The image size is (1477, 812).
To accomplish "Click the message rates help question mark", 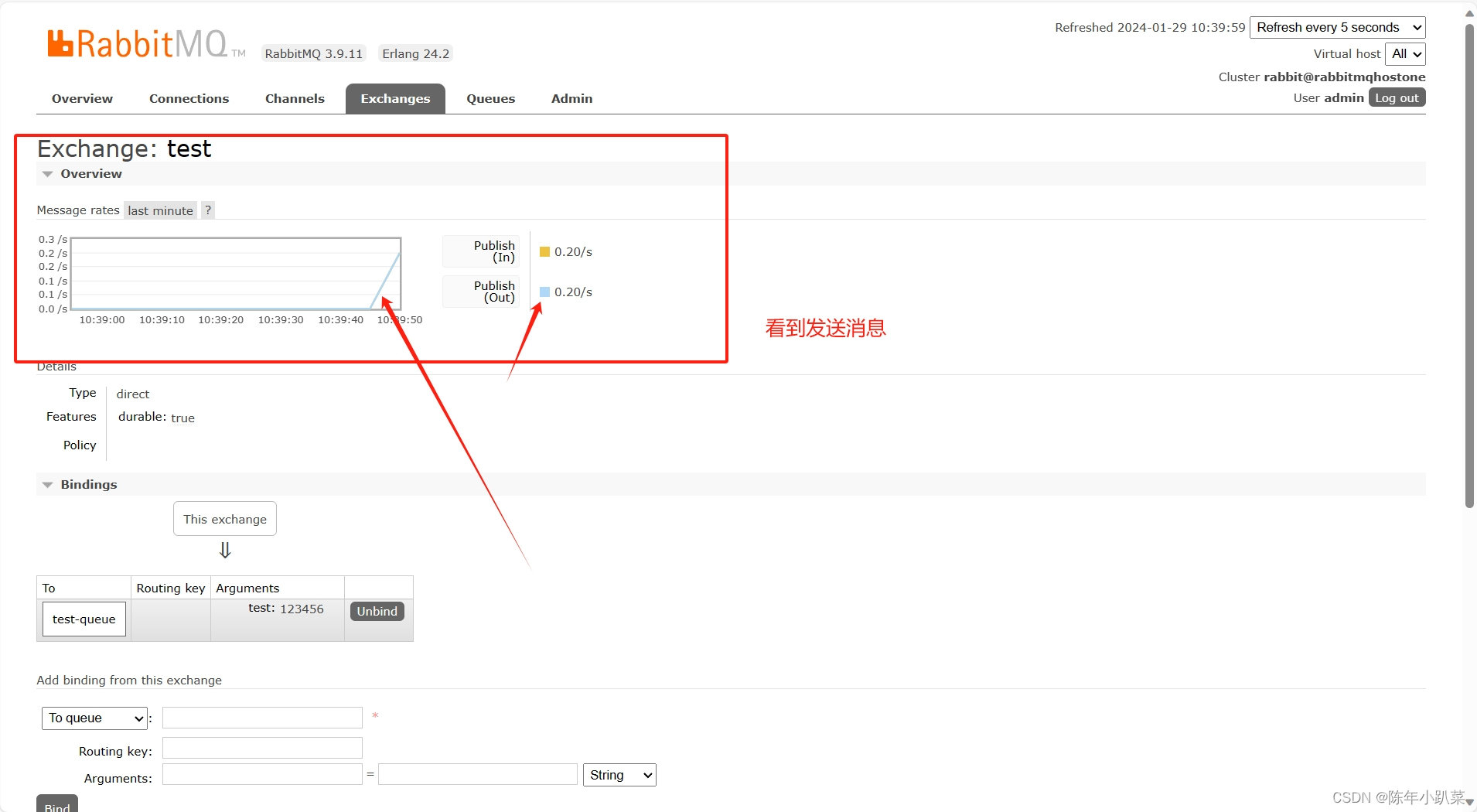I will pyautogui.click(x=208, y=210).
